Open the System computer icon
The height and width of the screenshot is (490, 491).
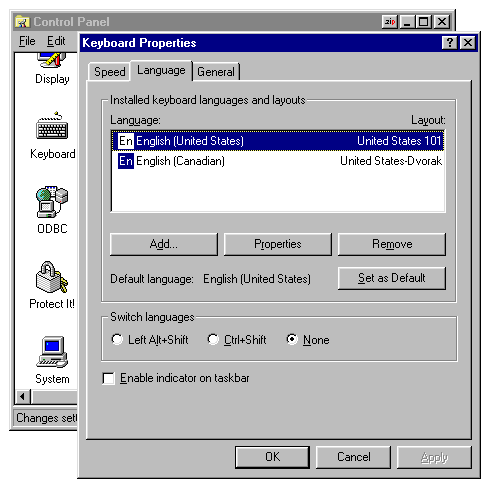pos(52,352)
